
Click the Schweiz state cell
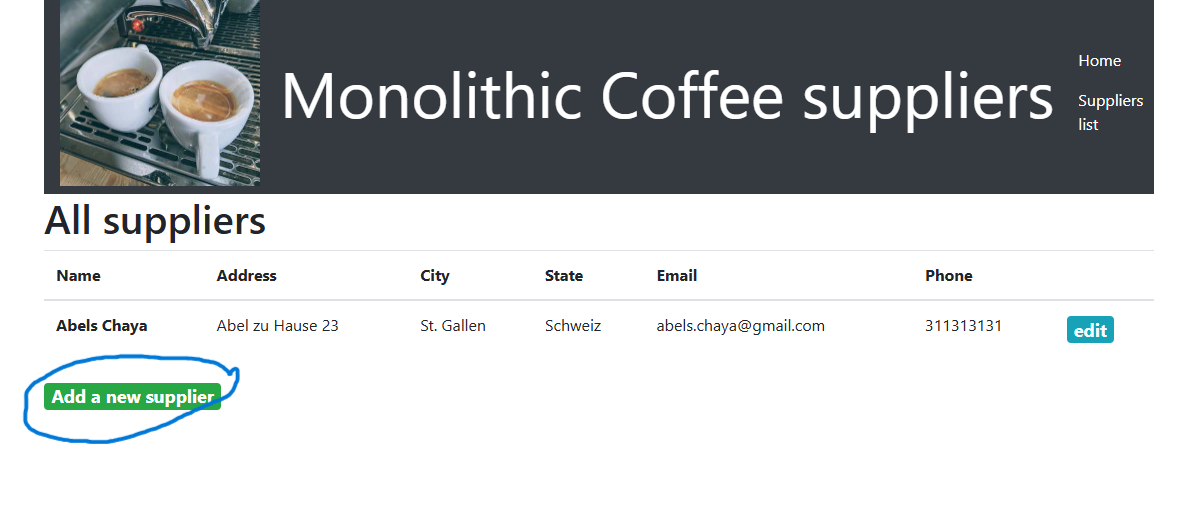(x=573, y=326)
